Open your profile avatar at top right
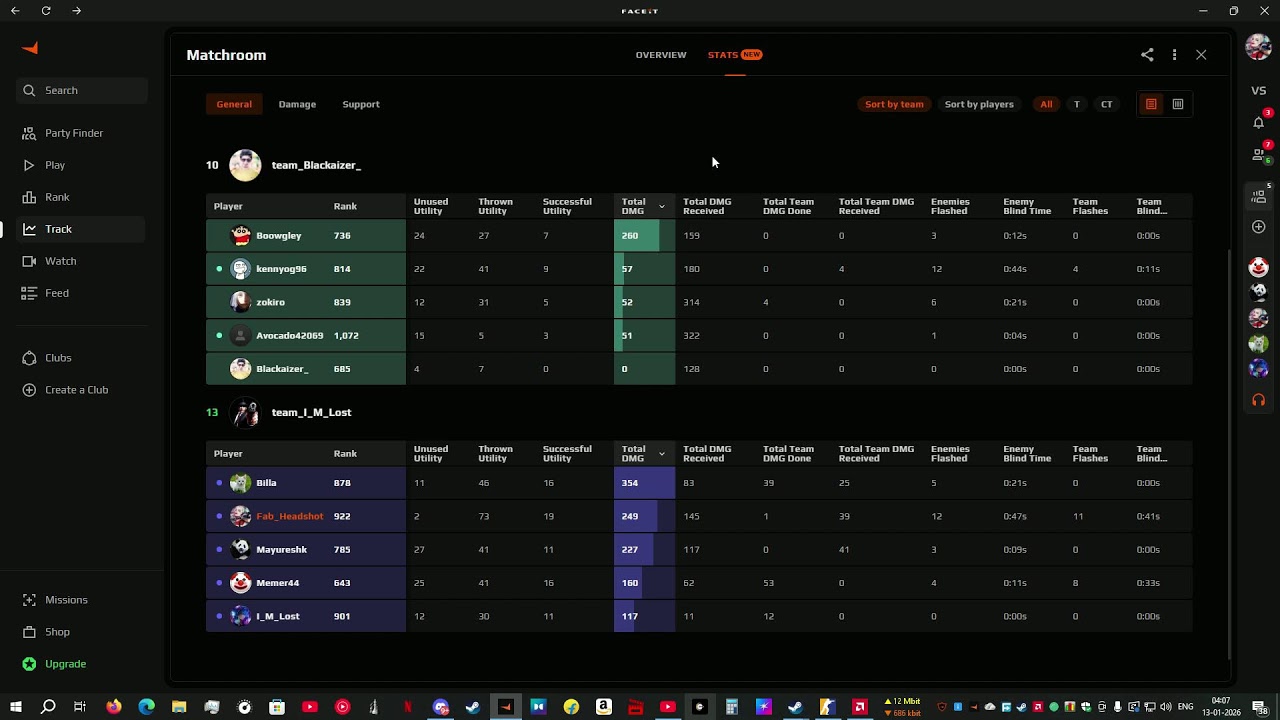 [1258, 46]
